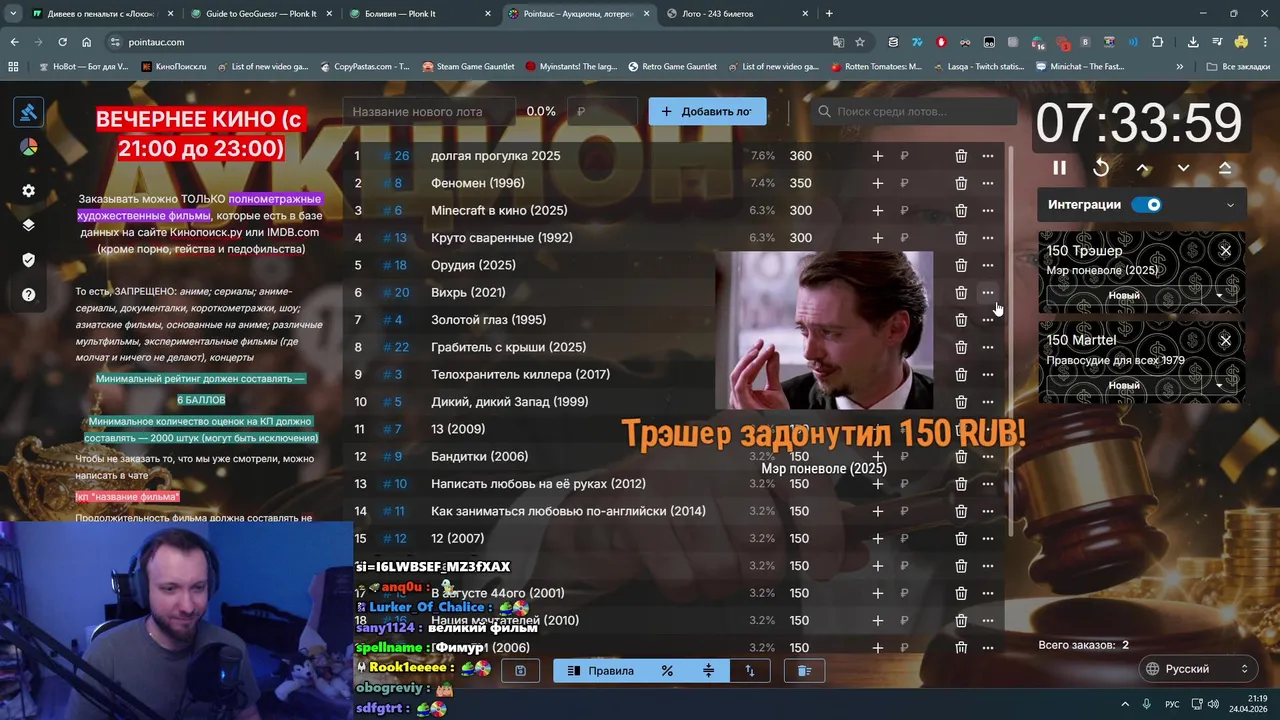Open 'КиноПоиск.ru' bookmark
The width and height of the screenshot is (1280, 720).
[x=173, y=67]
